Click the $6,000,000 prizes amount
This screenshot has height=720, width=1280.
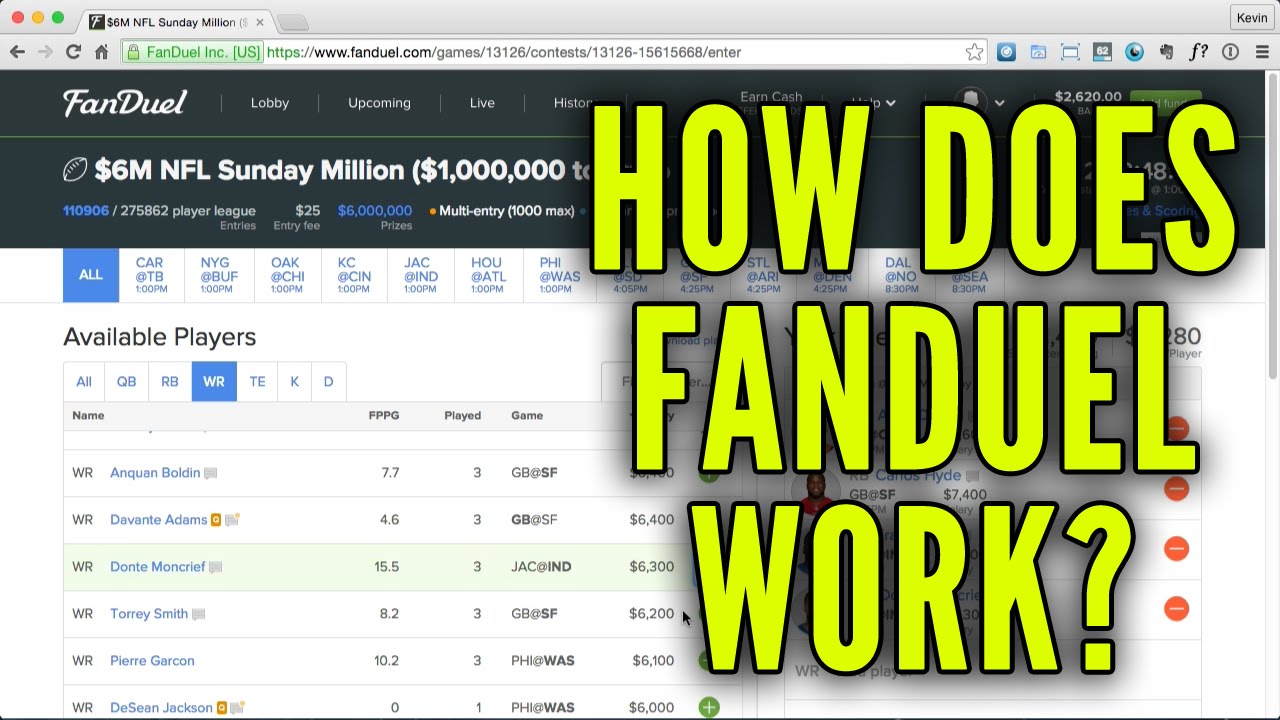[x=375, y=211]
